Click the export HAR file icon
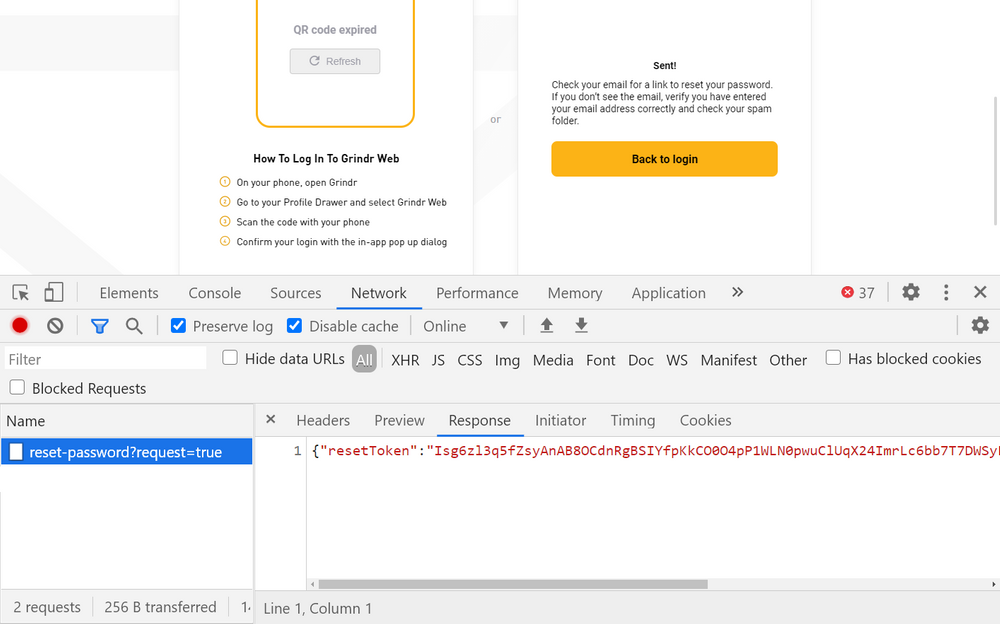This screenshot has width=1000, height=624. point(581,325)
